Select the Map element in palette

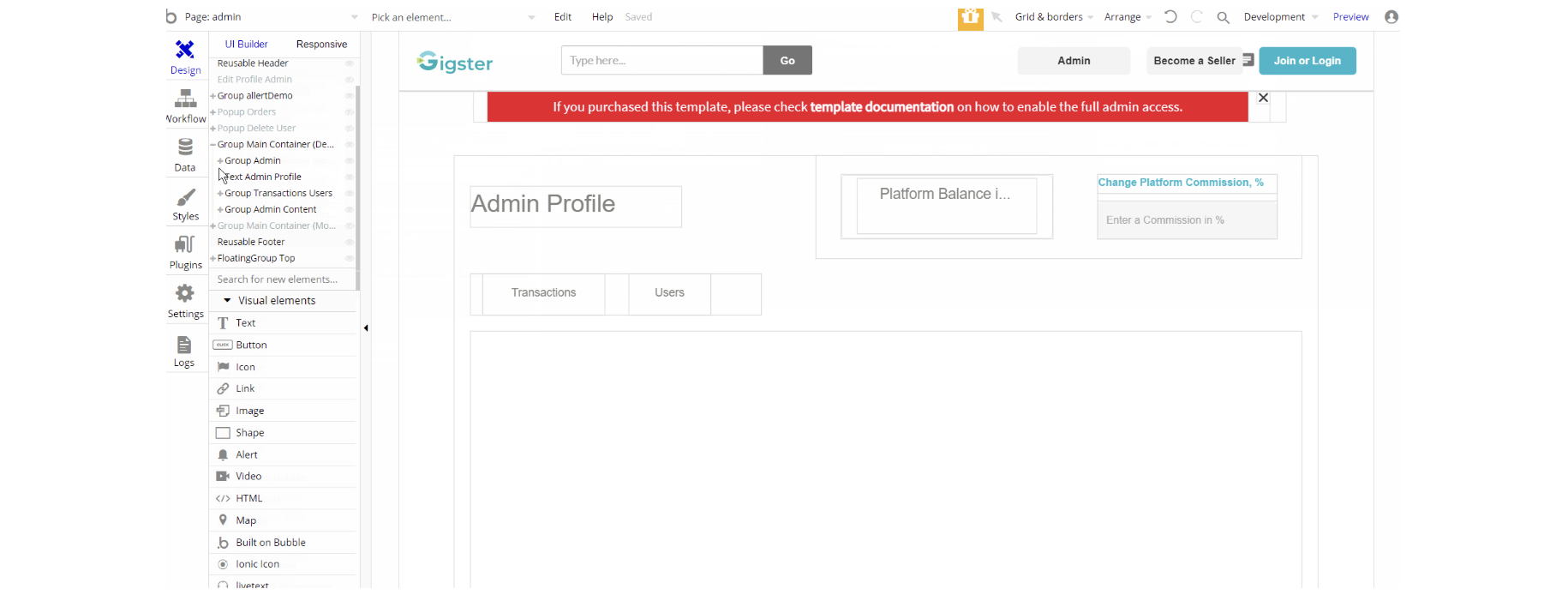(x=283, y=520)
